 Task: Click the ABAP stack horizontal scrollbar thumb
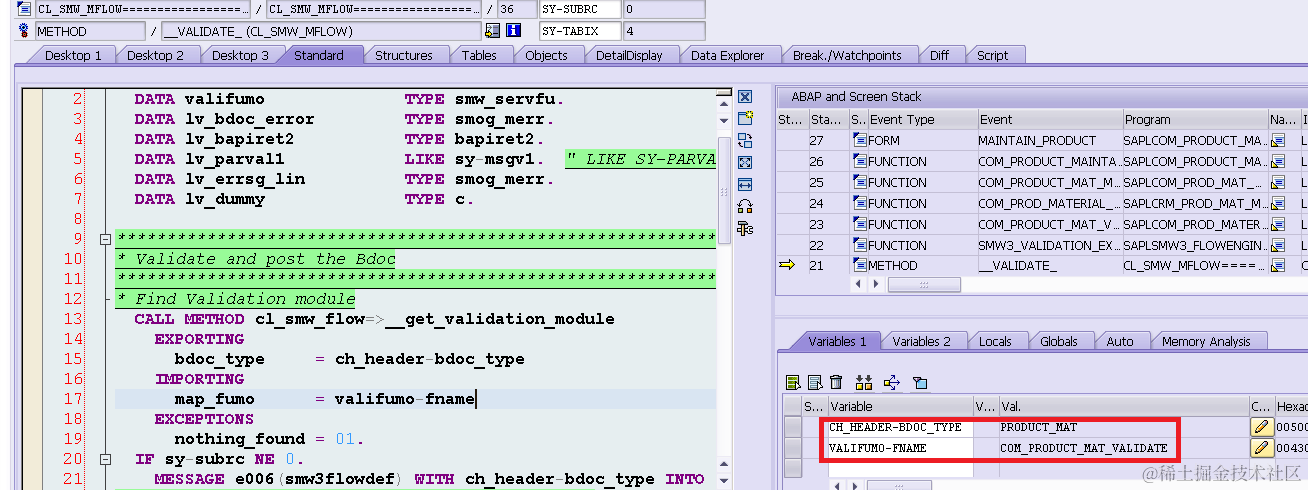924,285
